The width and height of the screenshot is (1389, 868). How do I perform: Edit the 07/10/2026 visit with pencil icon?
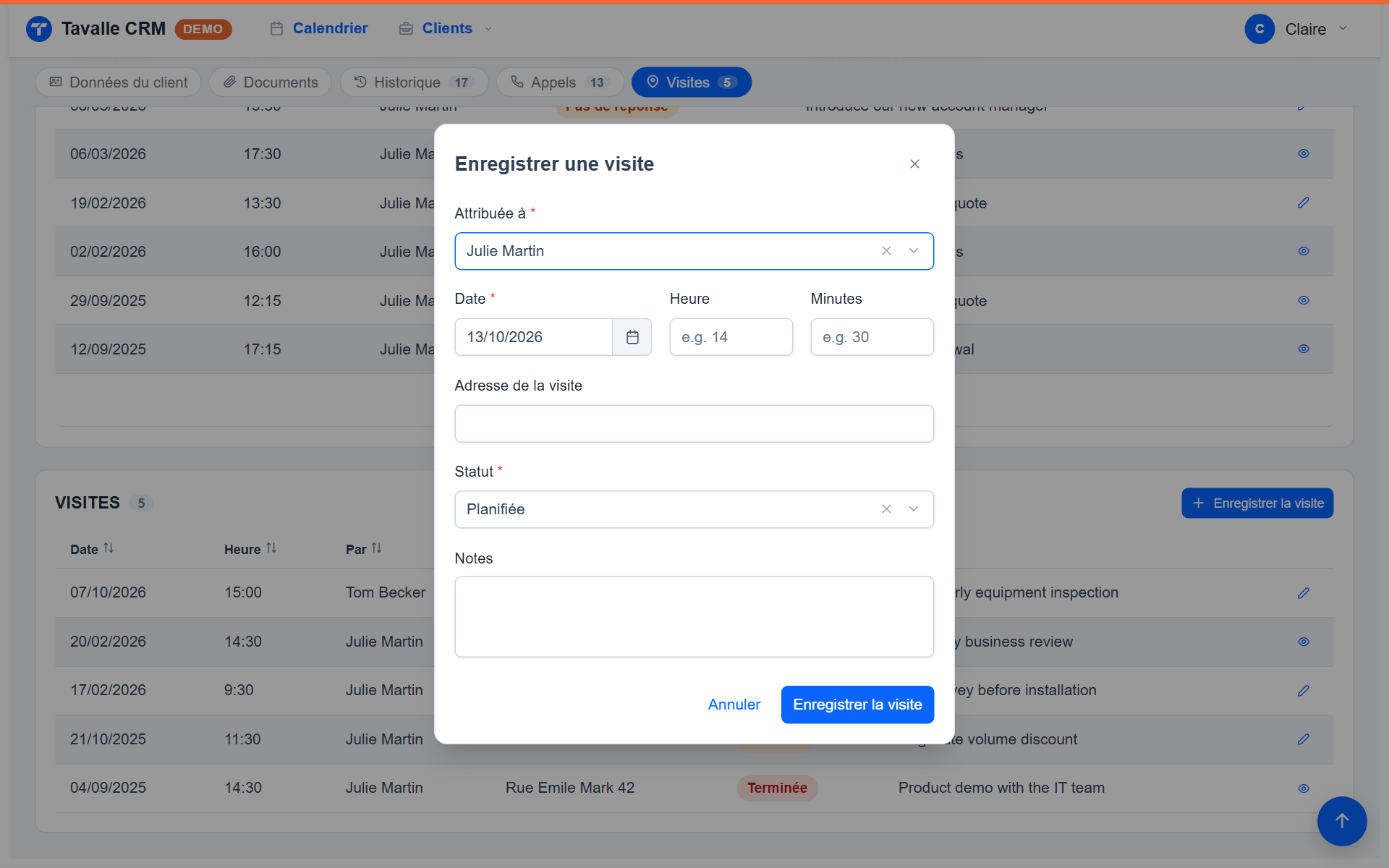pyautogui.click(x=1304, y=593)
